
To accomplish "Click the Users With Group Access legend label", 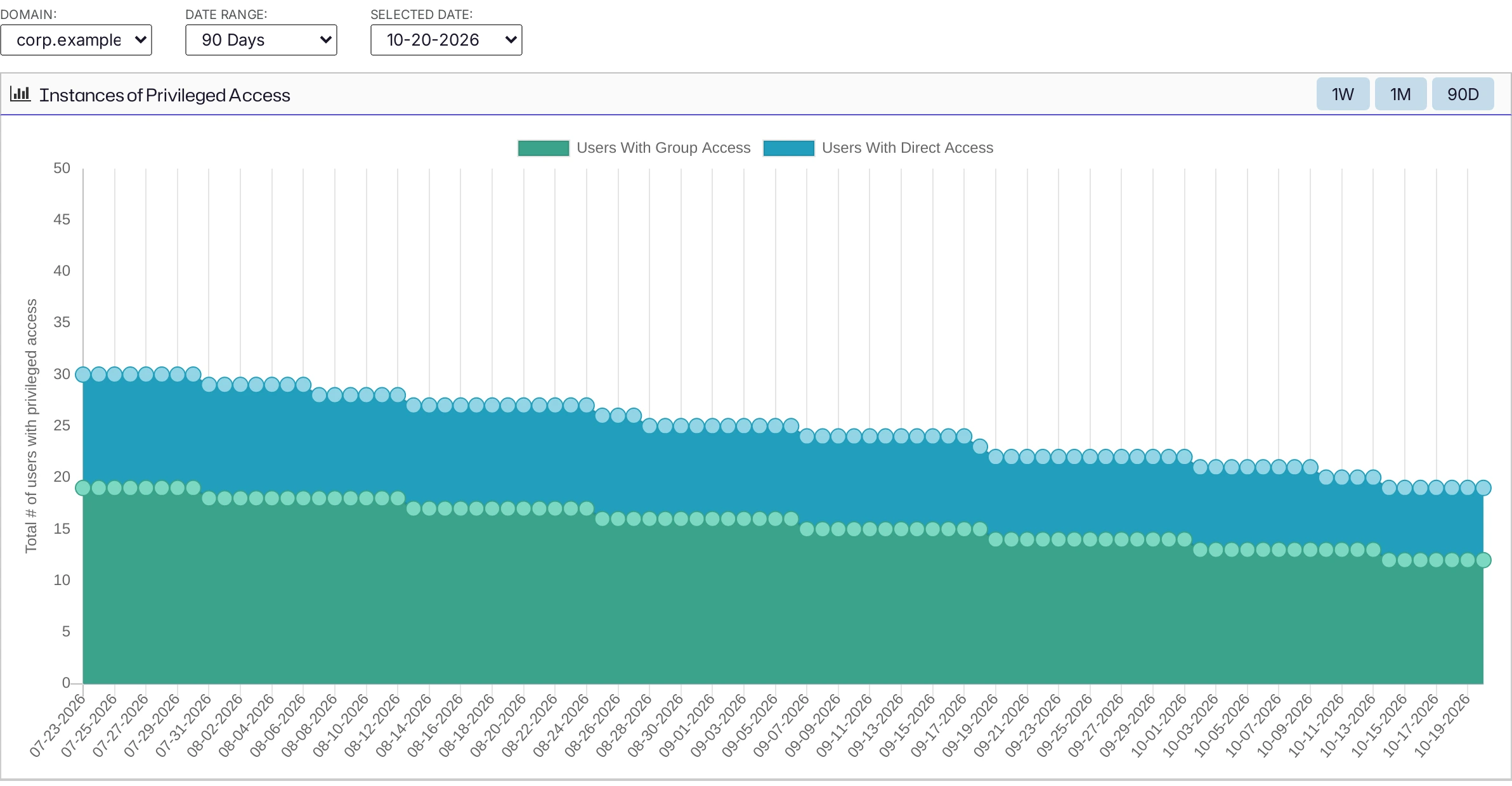I will (x=663, y=148).
